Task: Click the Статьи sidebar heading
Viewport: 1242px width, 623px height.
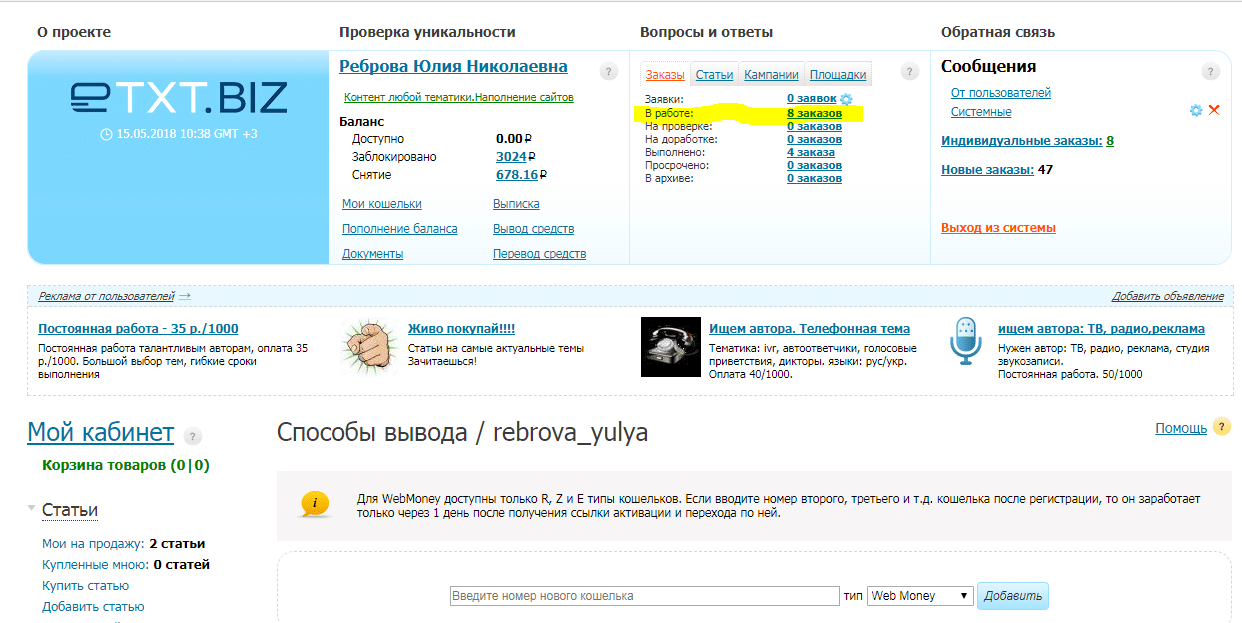Action: pos(70,510)
